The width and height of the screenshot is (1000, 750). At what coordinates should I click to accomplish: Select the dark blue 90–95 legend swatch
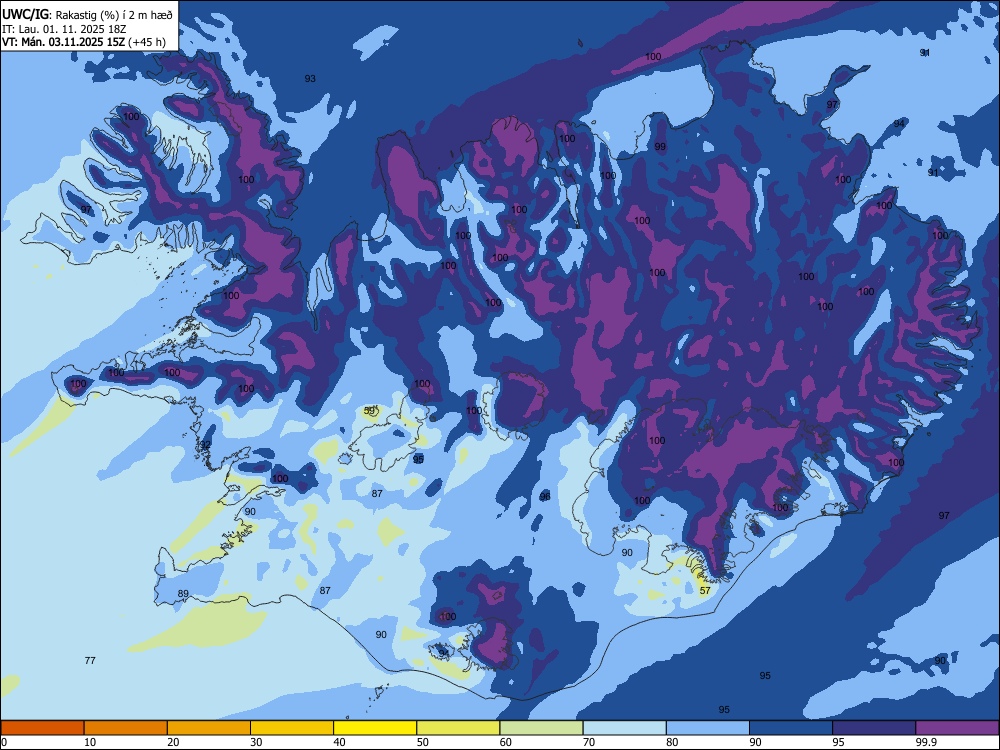(791, 728)
